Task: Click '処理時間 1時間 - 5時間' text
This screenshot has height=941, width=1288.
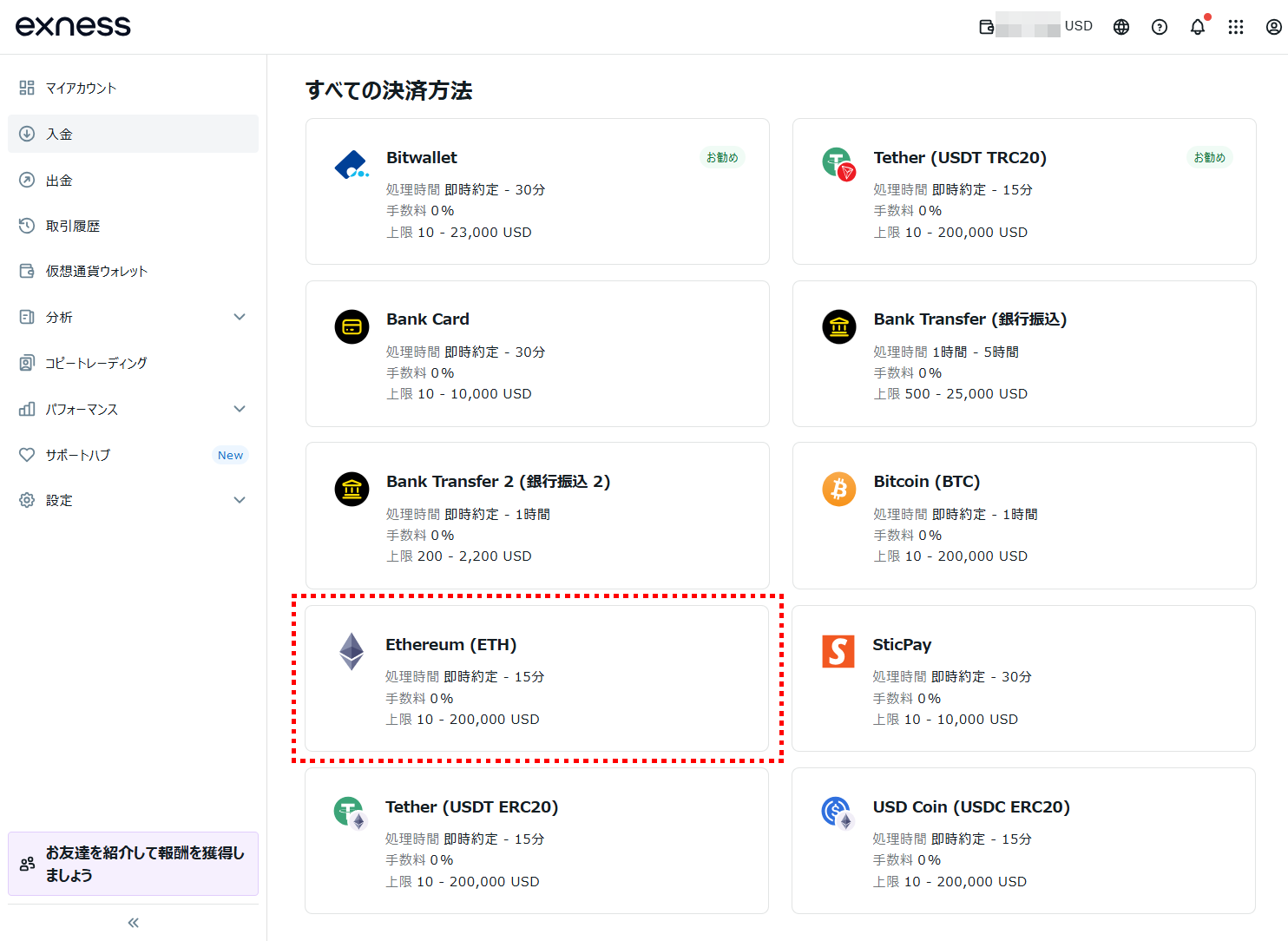Action: [946, 352]
